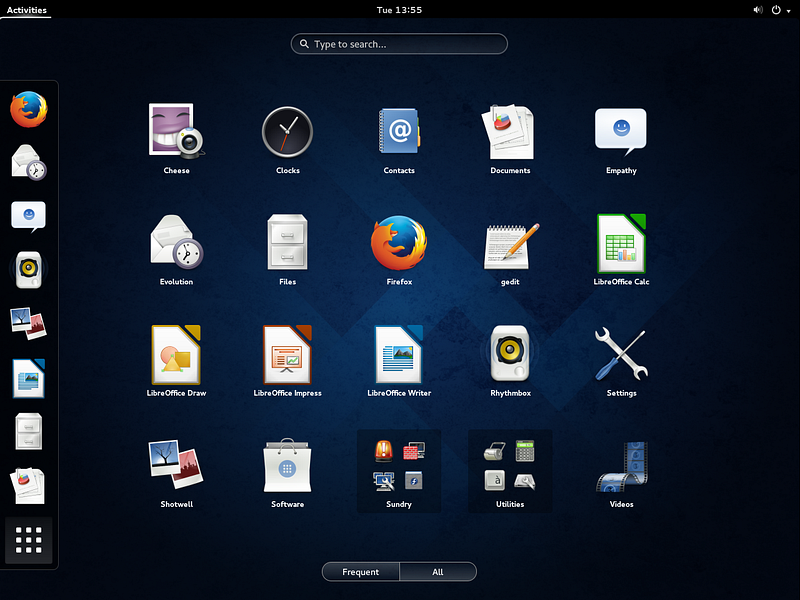Click the Shotwell photos icon in the dash
Viewport: 800px width, 600px height.
(x=29, y=323)
